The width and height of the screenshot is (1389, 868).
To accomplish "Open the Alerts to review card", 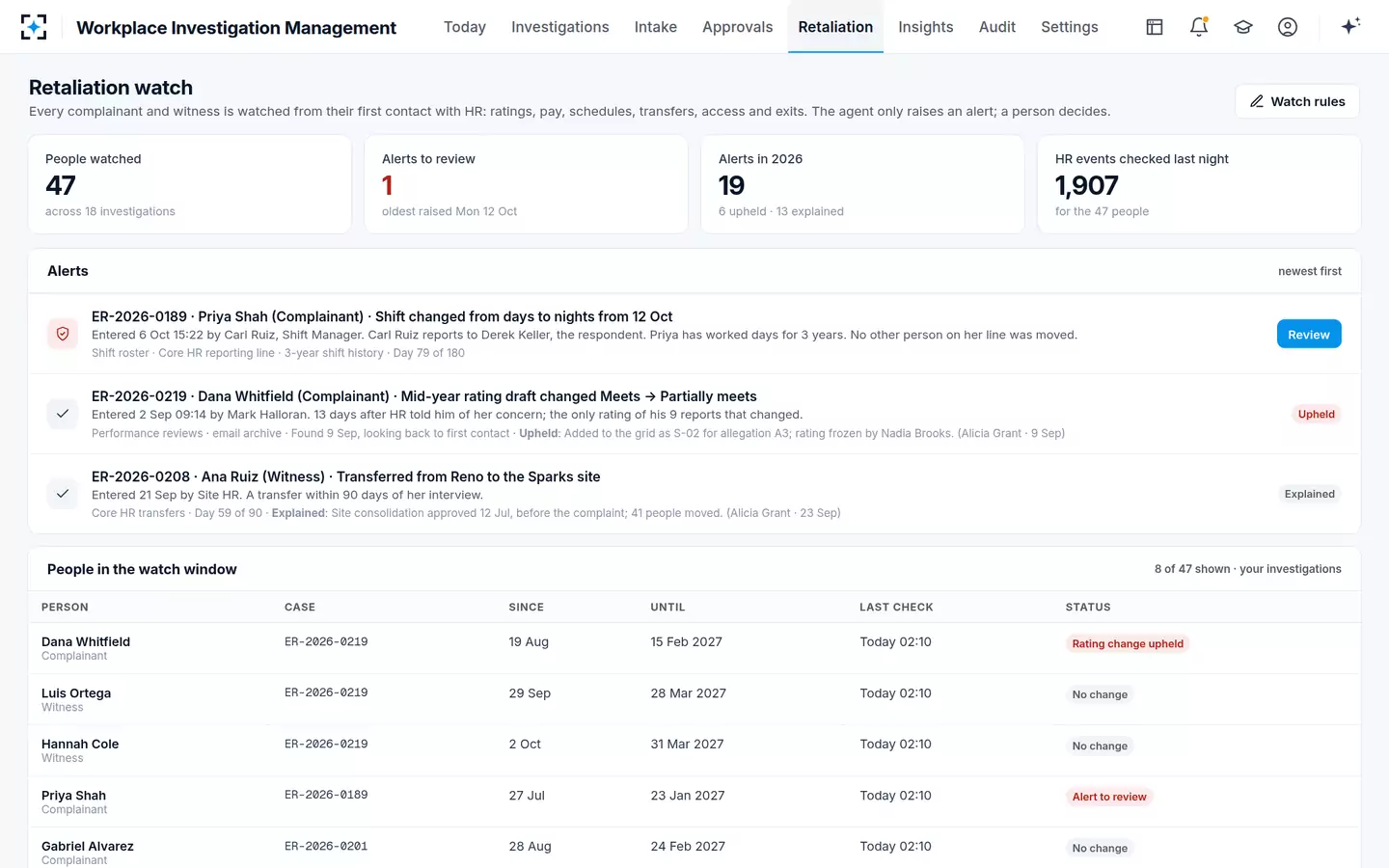I will click(527, 184).
